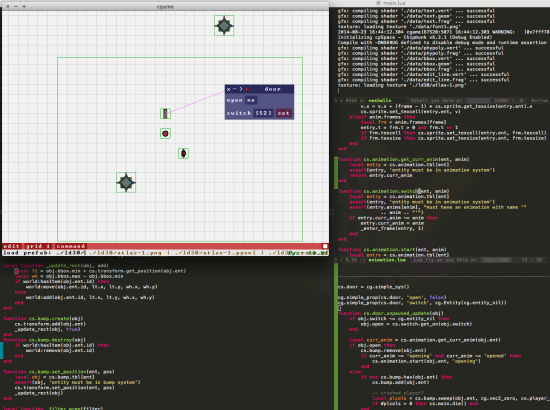Click the 'grid 1' status bar indicator
This screenshot has width=550, height=410.
(x=38, y=246)
